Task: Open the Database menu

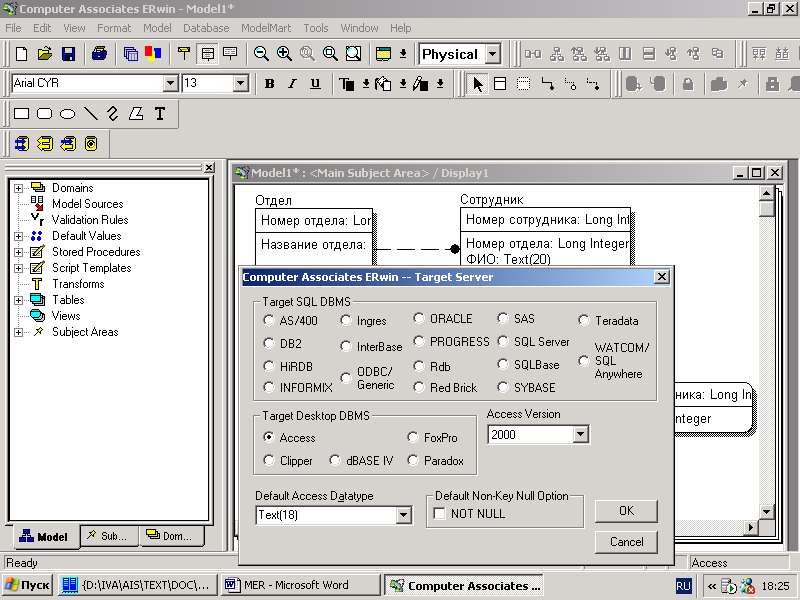Action: click(x=206, y=28)
